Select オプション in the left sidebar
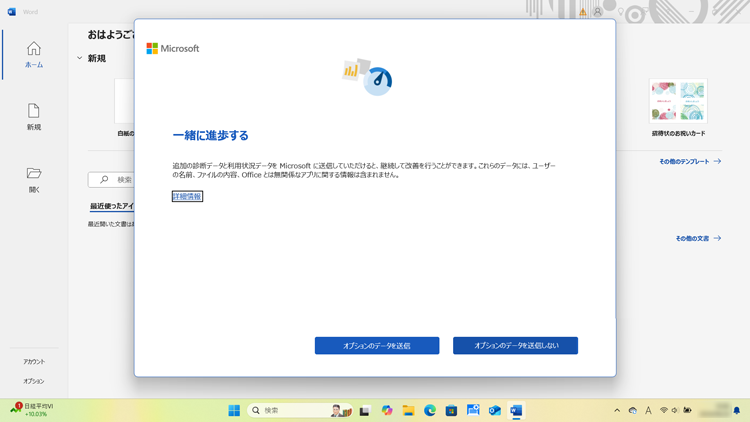The image size is (750, 422). click(34, 381)
